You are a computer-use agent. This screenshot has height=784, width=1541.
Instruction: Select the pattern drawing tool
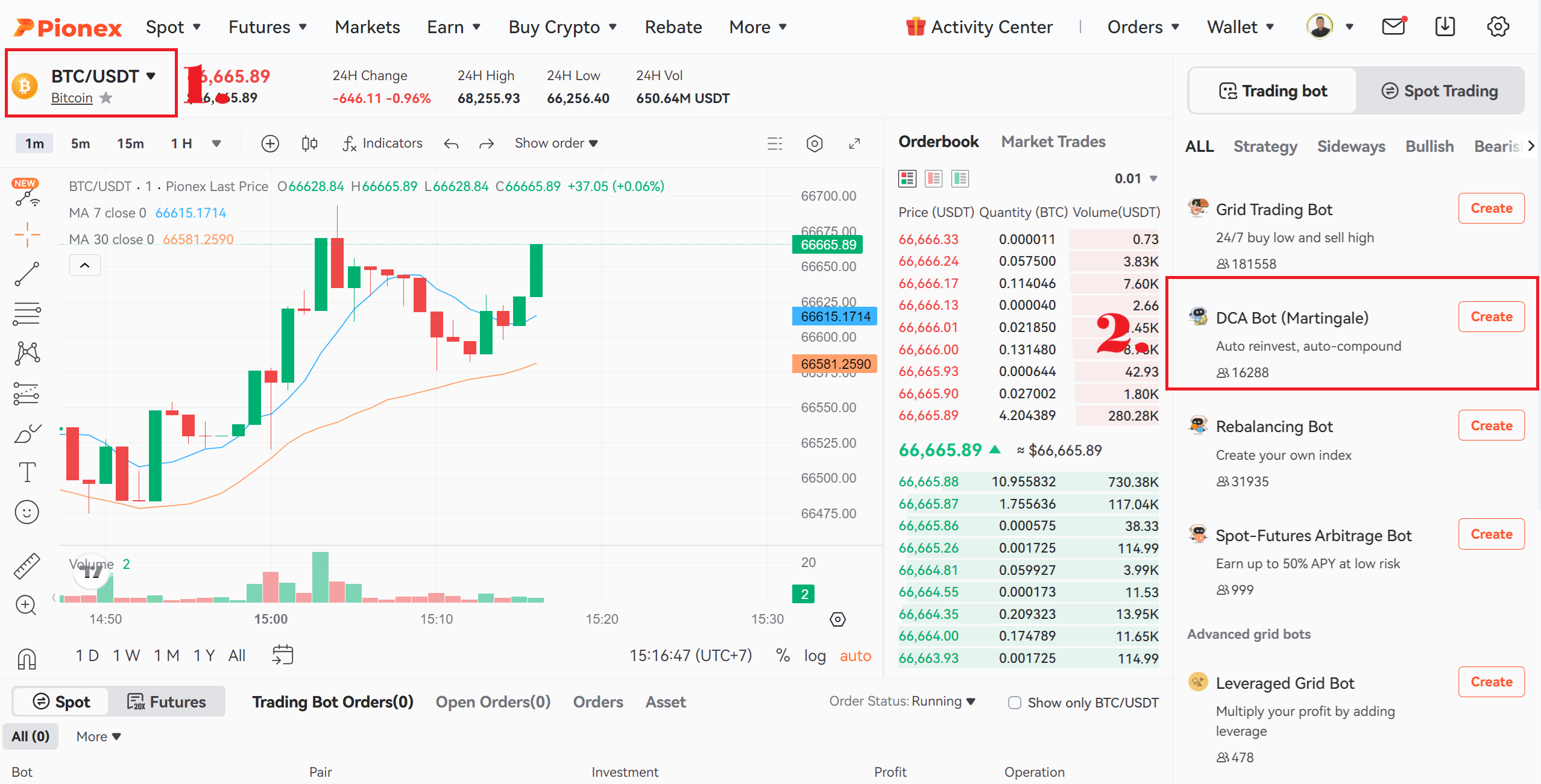click(27, 353)
